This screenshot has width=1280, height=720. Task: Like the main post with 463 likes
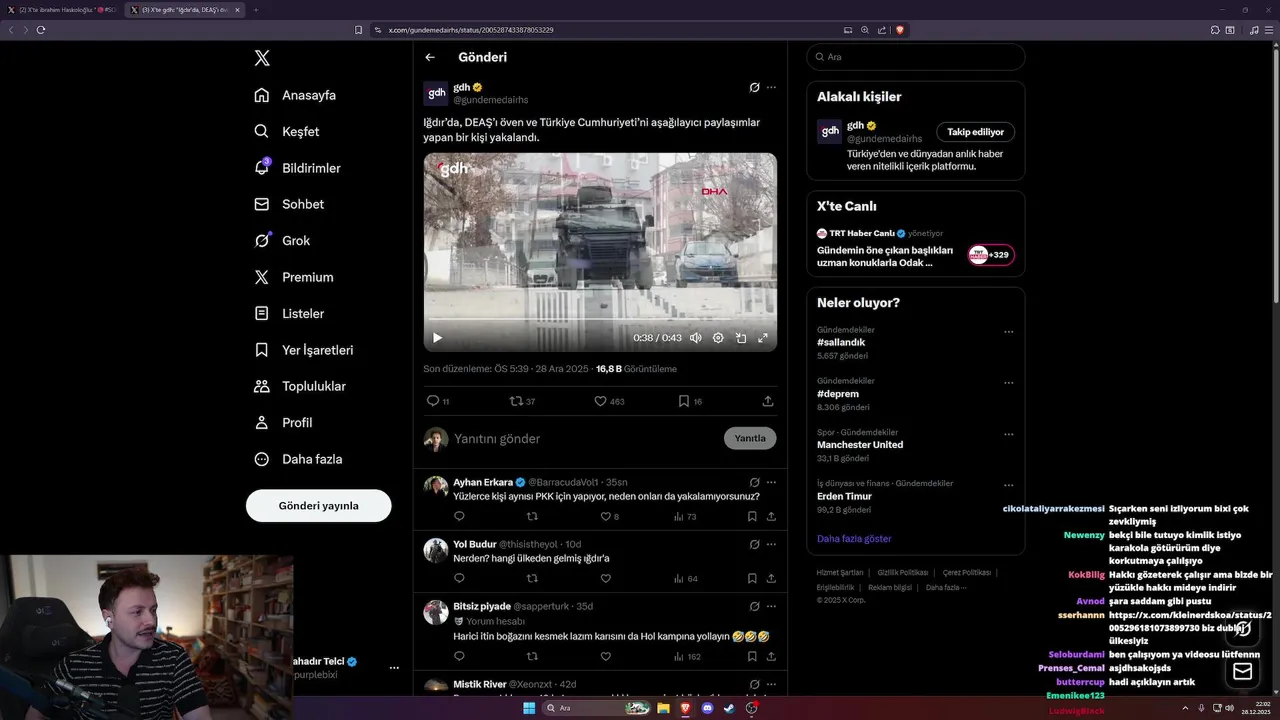point(609,401)
